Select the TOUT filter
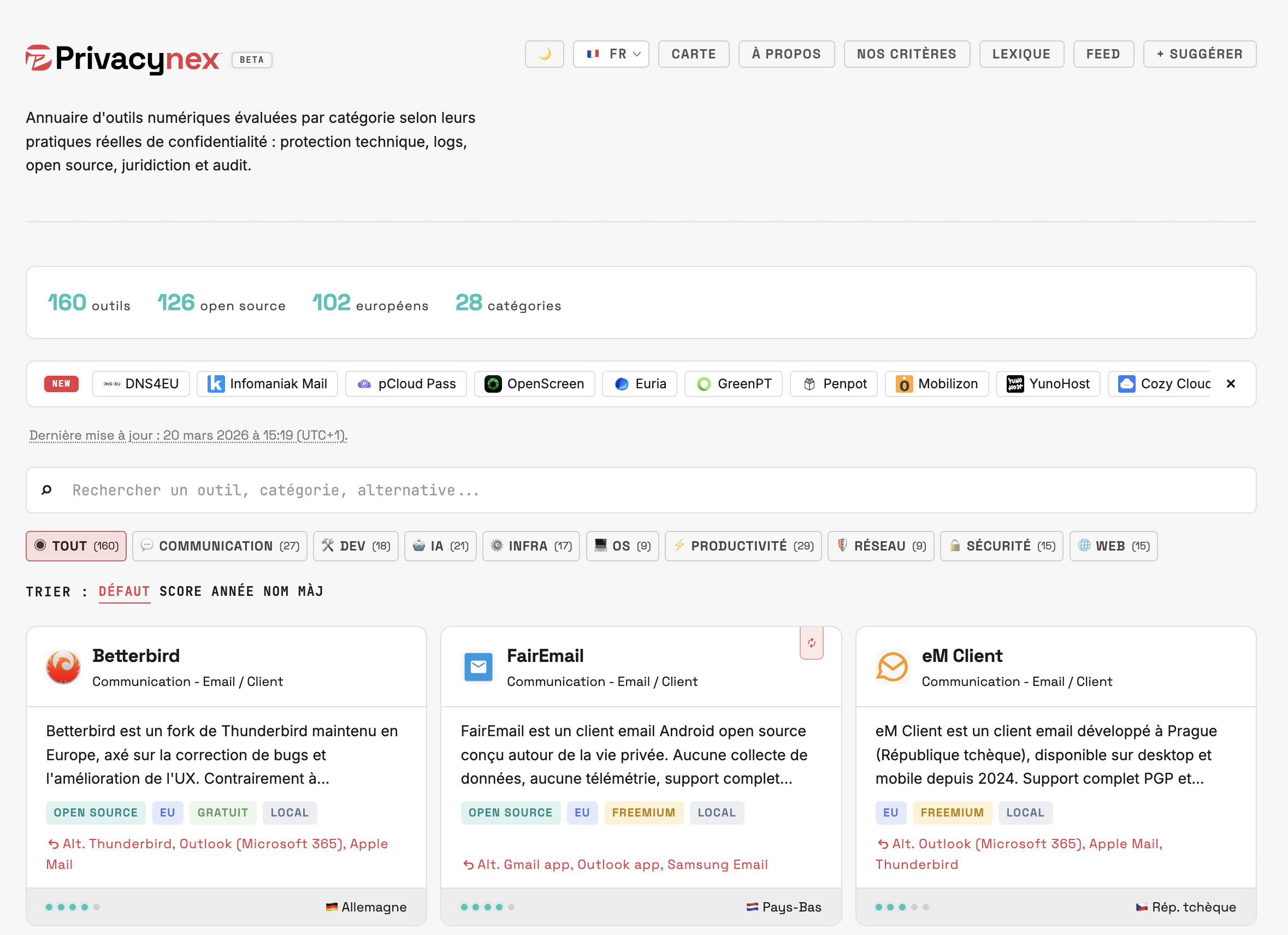The image size is (1288, 935). pos(76,546)
